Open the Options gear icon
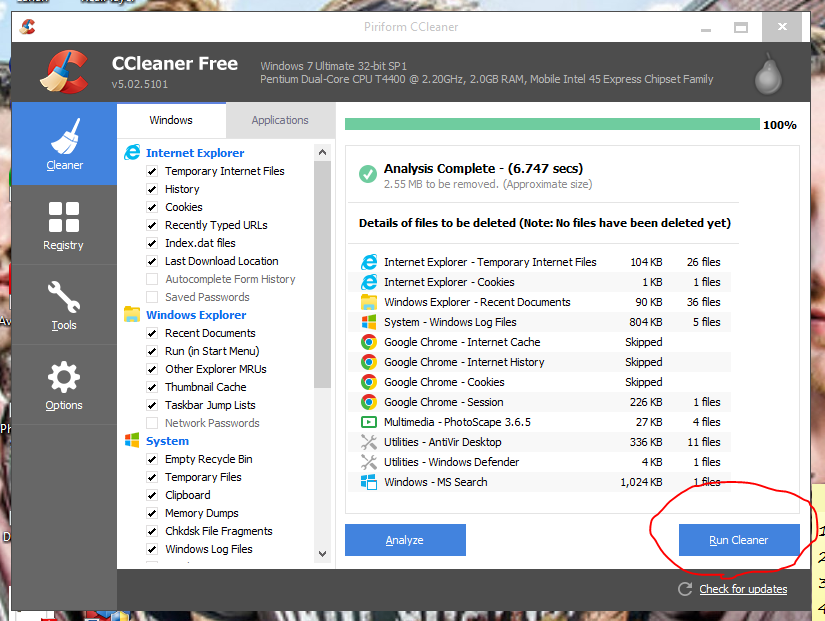The image size is (825, 621). (x=64, y=377)
